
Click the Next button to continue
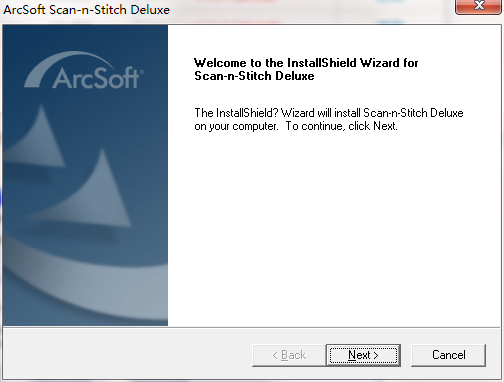click(363, 355)
